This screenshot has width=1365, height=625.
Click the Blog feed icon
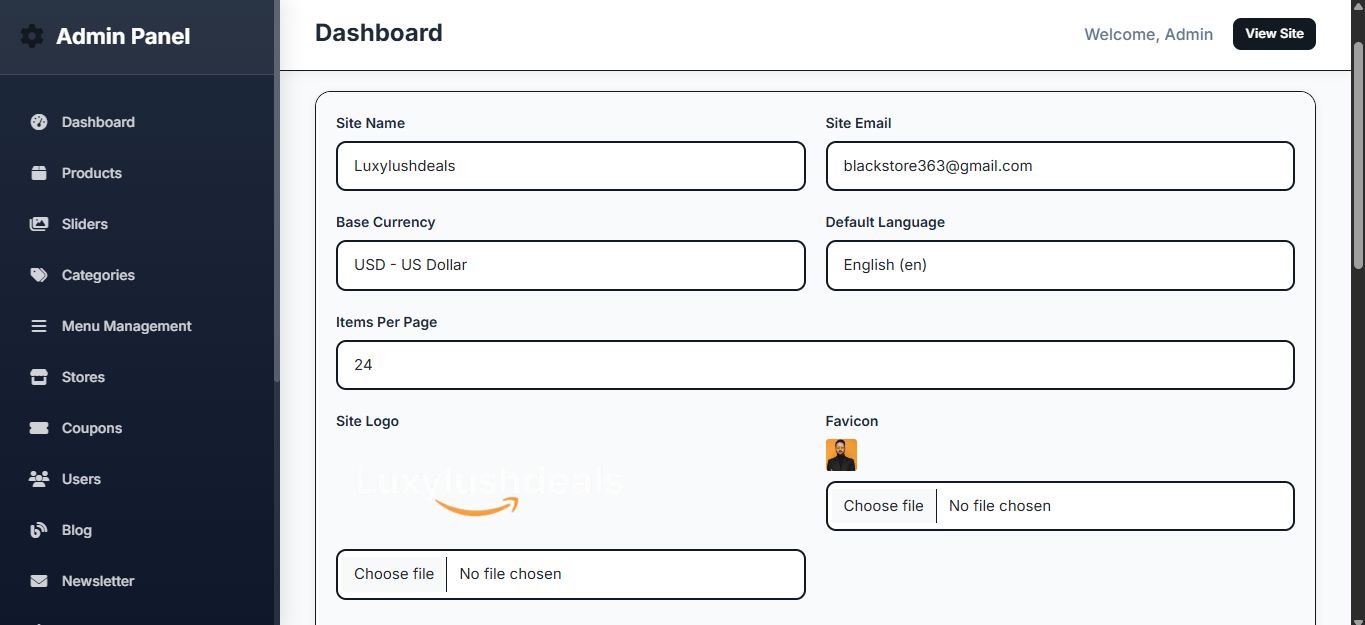point(39,530)
